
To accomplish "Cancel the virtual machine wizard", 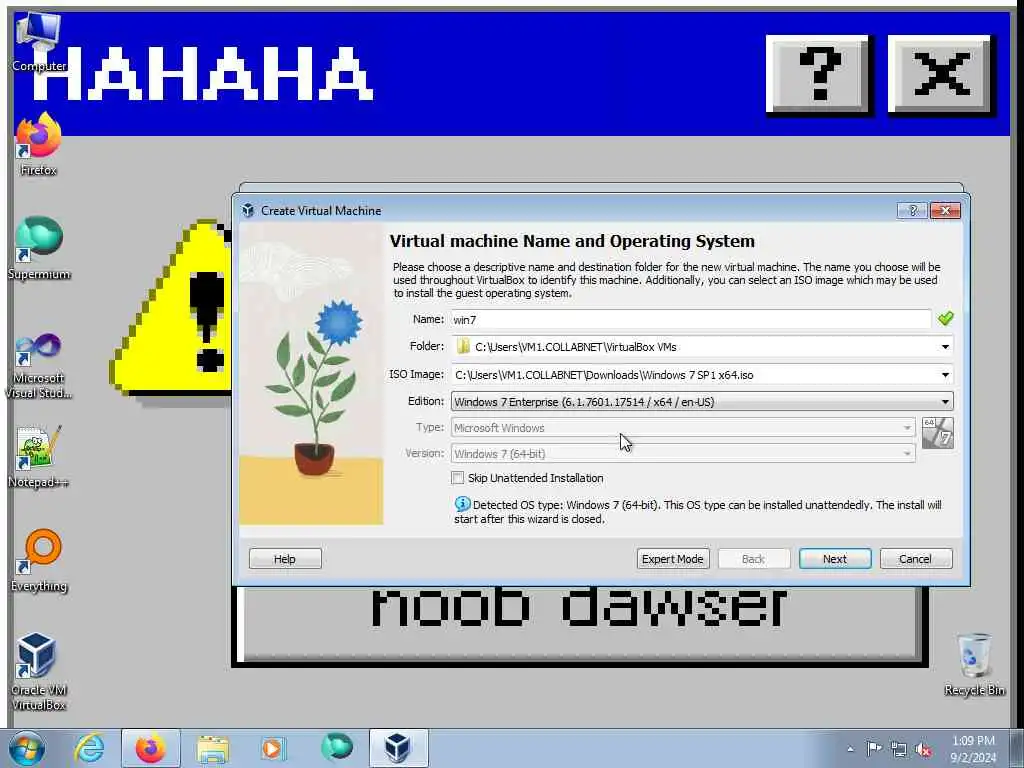I will coord(916,559).
